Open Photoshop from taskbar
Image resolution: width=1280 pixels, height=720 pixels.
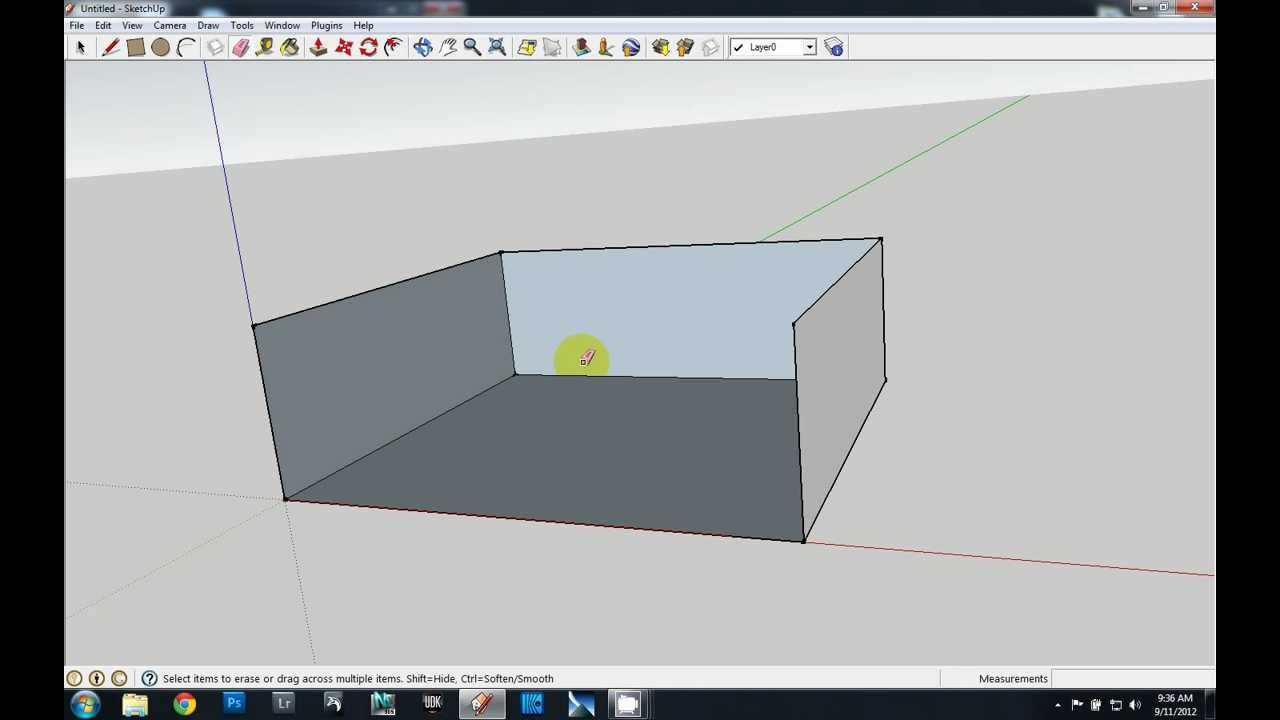click(234, 704)
